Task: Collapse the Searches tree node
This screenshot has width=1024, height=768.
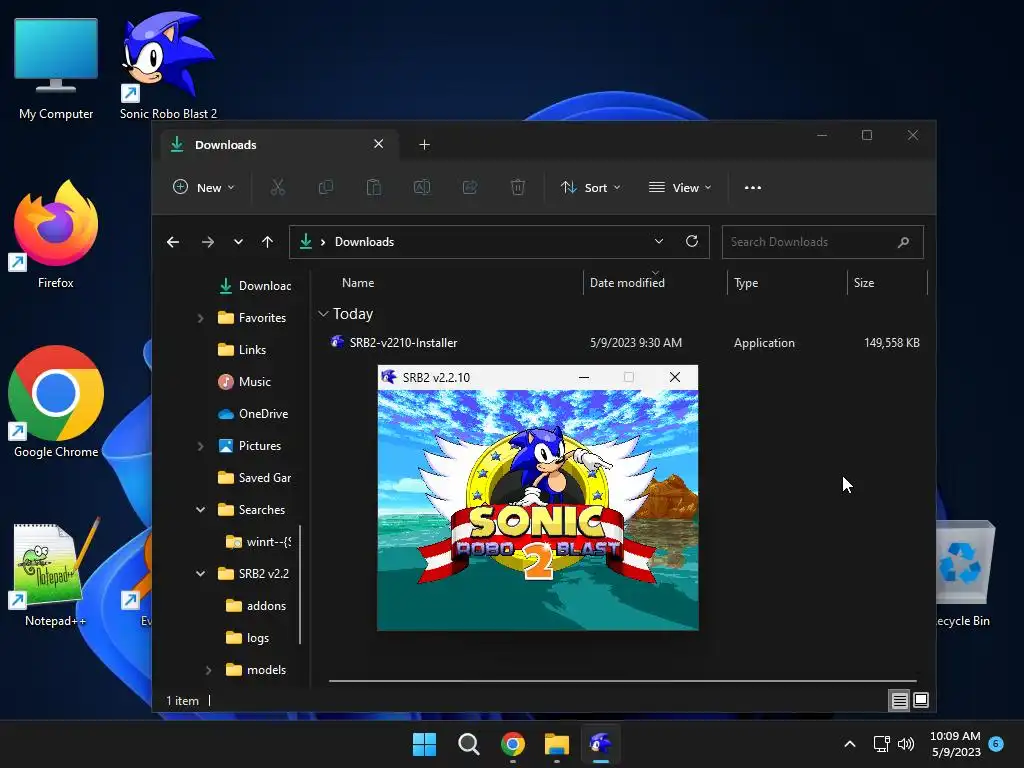Action: click(200, 510)
